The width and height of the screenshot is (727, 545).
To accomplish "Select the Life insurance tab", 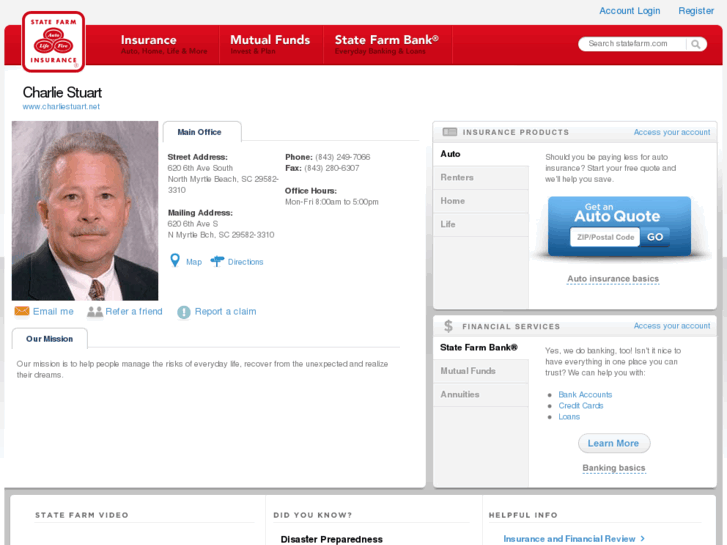I will pyautogui.click(x=481, y=224).
